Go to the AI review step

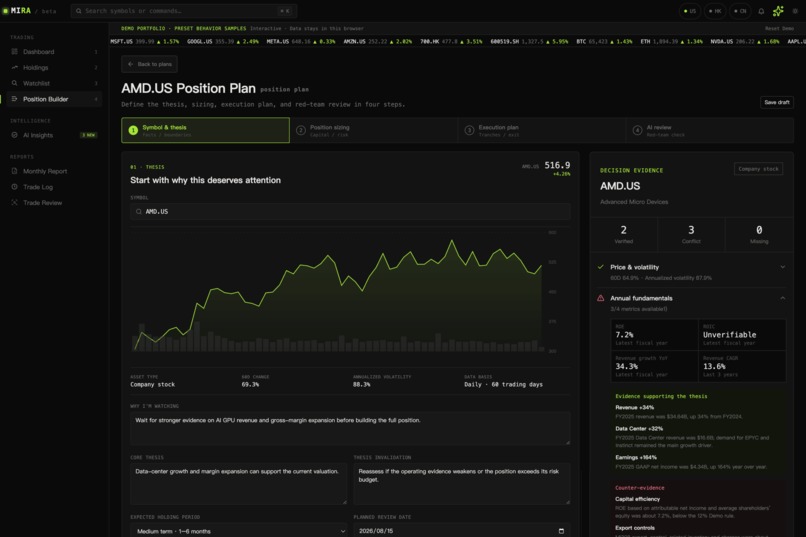point(710,130)
